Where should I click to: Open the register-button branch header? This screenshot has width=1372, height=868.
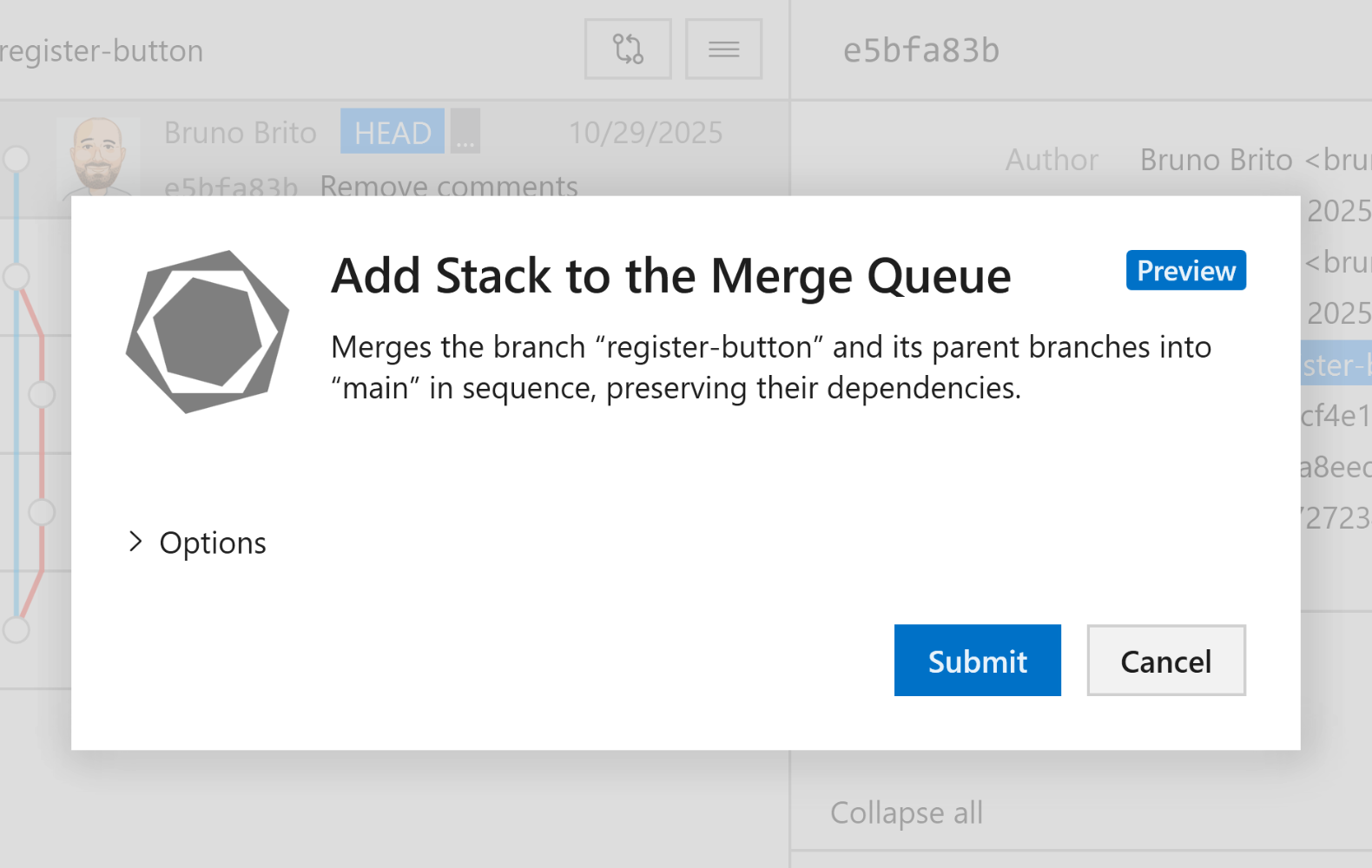pyautogui.click(x=101, y=49)
